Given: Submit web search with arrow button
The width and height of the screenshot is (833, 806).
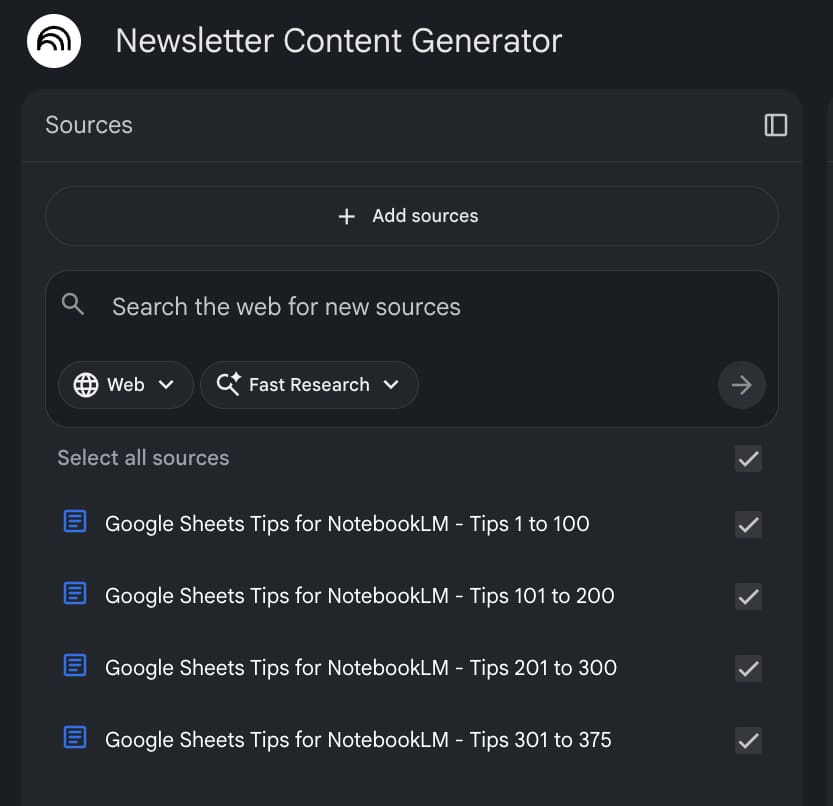Looking at the screenshot, I should tap(741, 385).
